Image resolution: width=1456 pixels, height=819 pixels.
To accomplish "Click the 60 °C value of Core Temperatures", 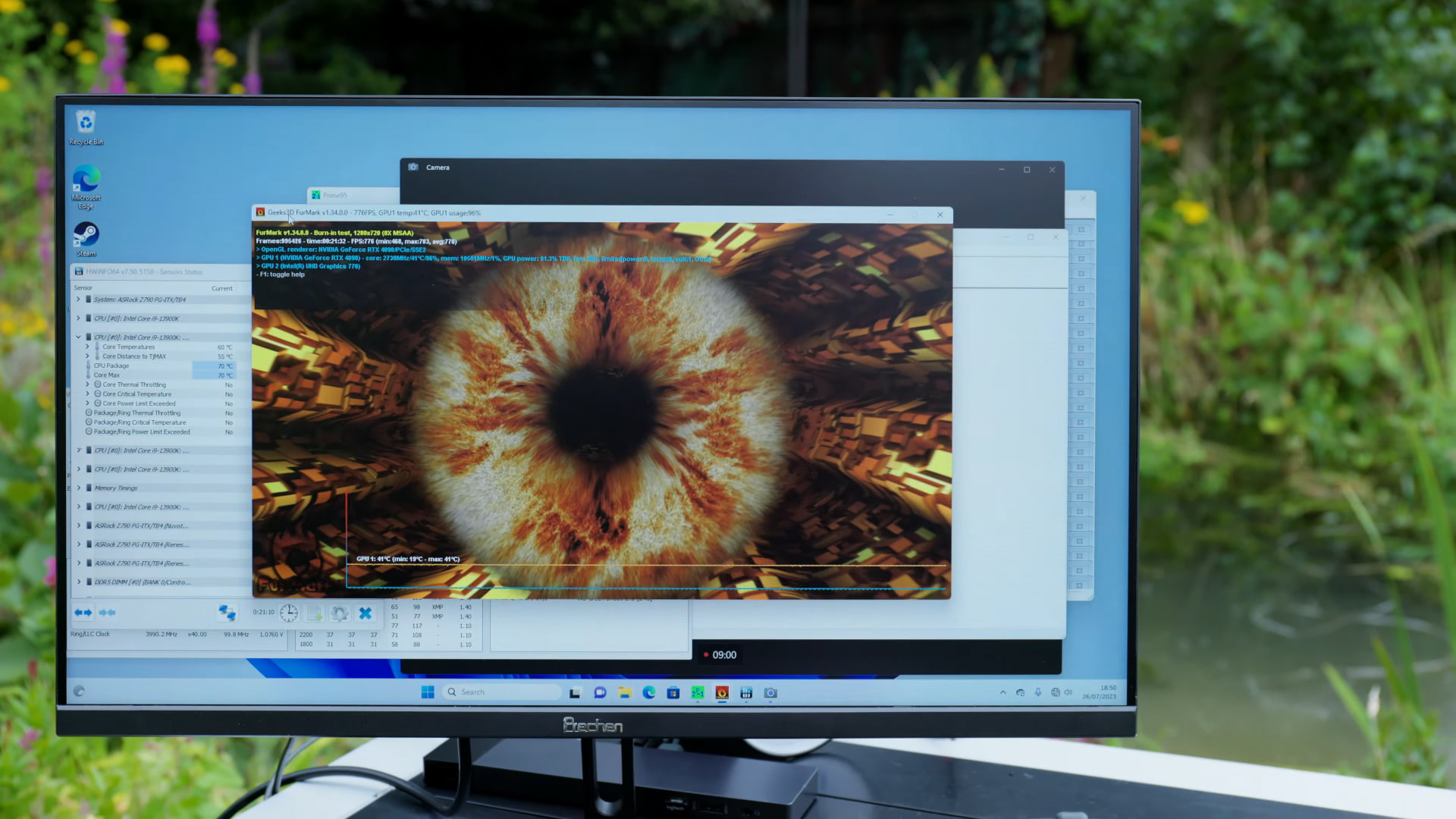I will point(225,347).
